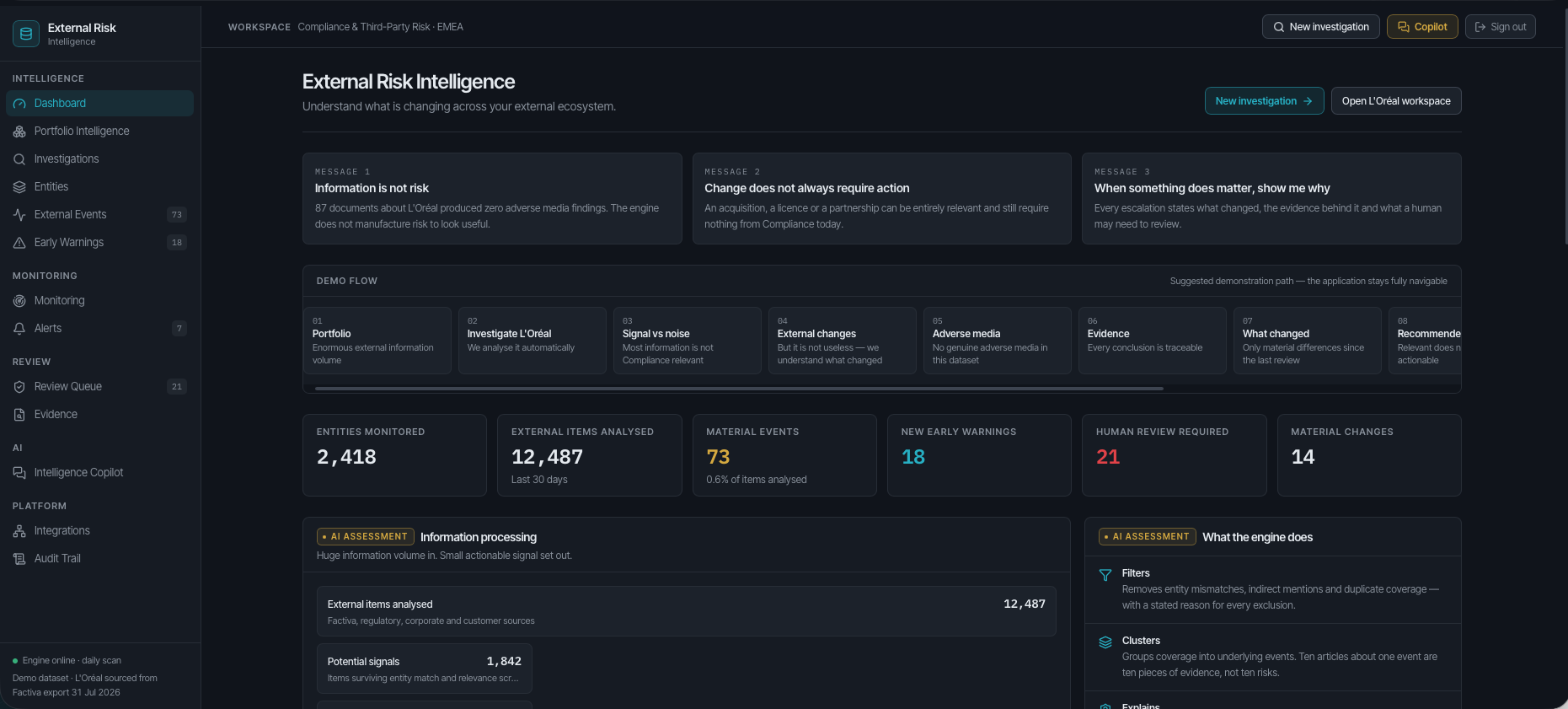This screenshot has height=709, width=1568.
Task: Open L'Oréal workspace button
Action: pos(1396,101)
